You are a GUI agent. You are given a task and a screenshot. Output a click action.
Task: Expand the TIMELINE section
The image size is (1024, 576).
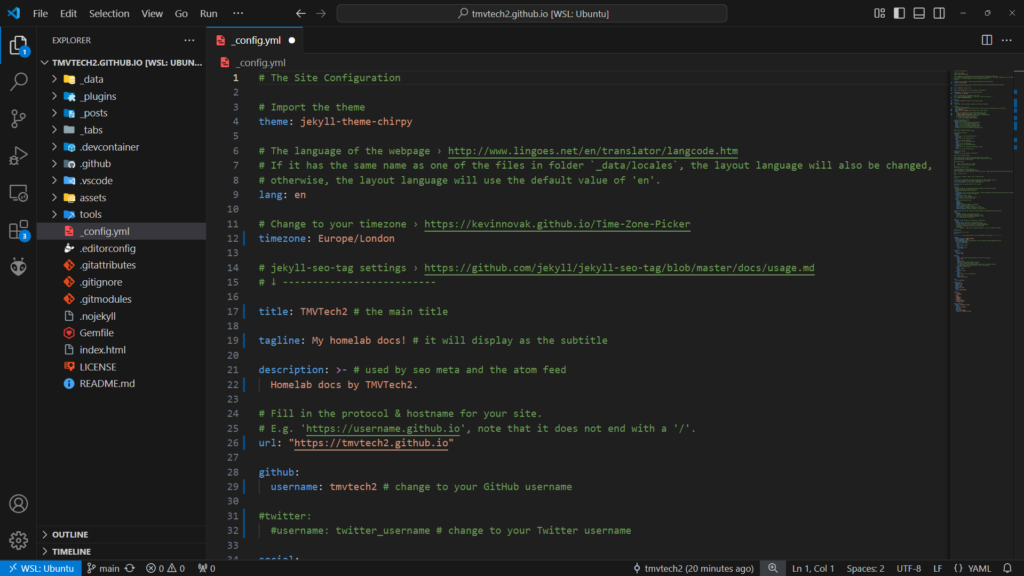[x=121, y=551]
